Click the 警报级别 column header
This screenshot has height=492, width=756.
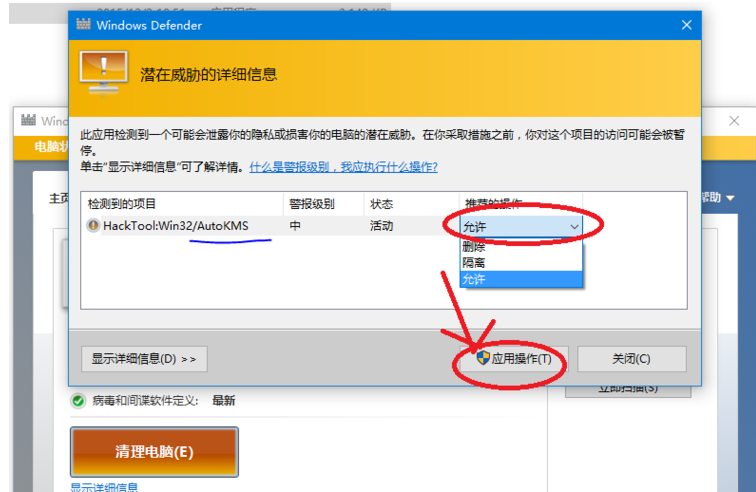point(312,204)
